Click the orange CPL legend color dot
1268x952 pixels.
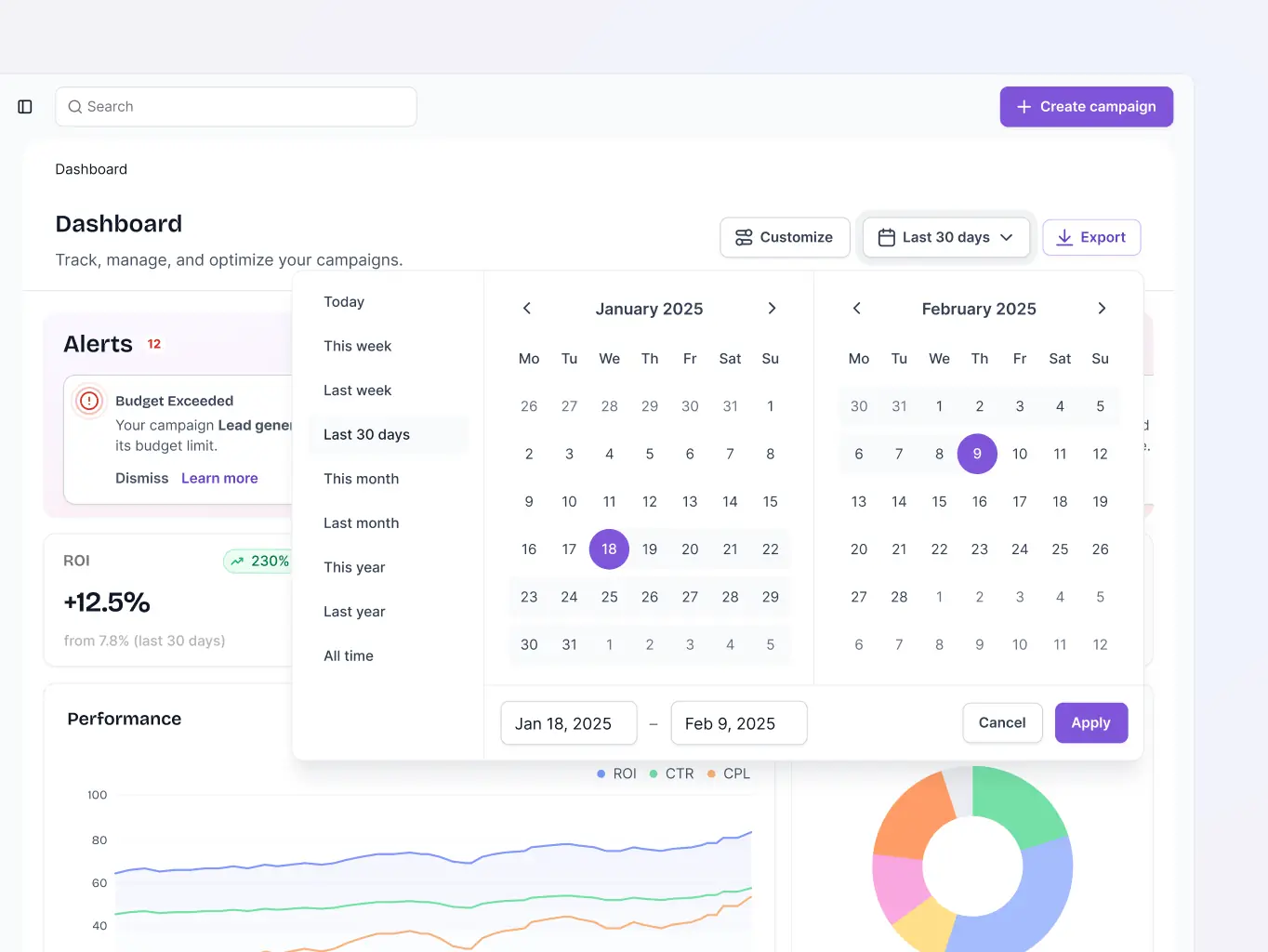point(710,773)
